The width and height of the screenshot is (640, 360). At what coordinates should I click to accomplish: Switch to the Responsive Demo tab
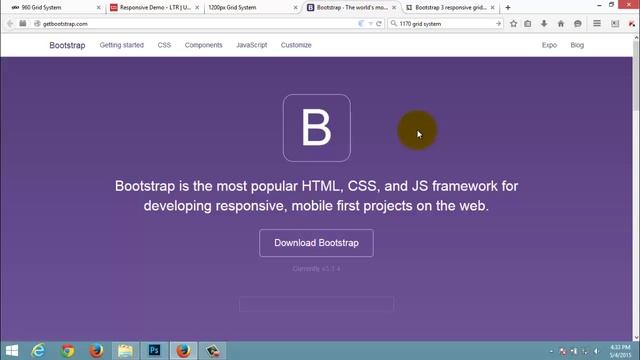[154, 7]
